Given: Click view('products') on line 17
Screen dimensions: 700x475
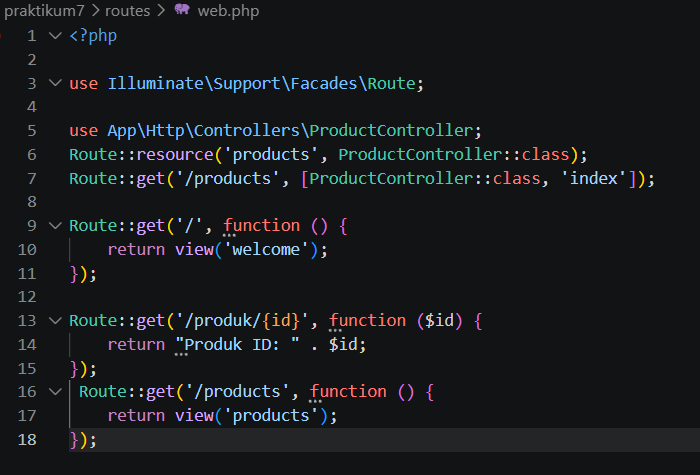Looking at the screenshot, I should pyautogui.click(x=252, y=416).
